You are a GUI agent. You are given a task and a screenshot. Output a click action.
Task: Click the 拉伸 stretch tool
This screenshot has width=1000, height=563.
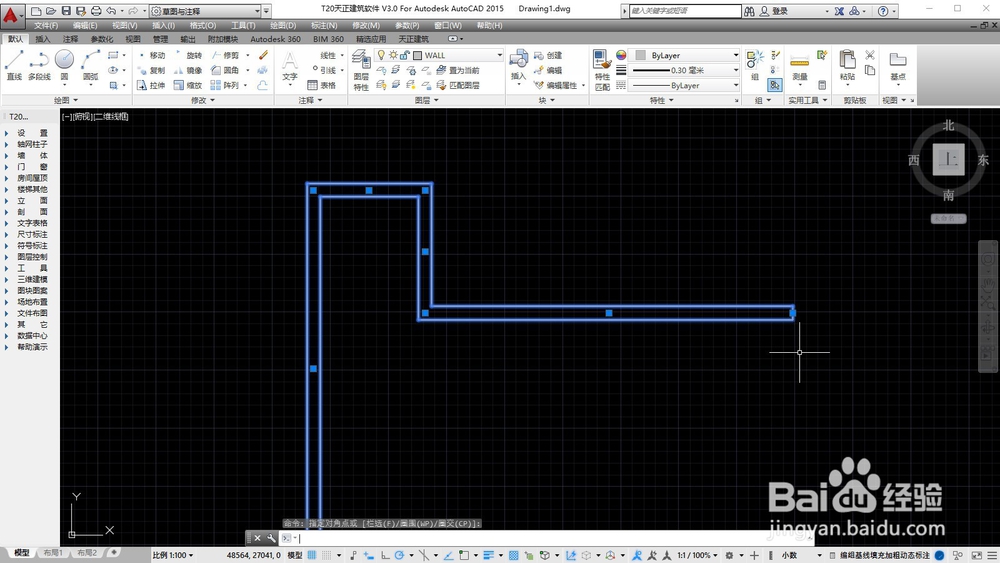click(x=151, y=85)
